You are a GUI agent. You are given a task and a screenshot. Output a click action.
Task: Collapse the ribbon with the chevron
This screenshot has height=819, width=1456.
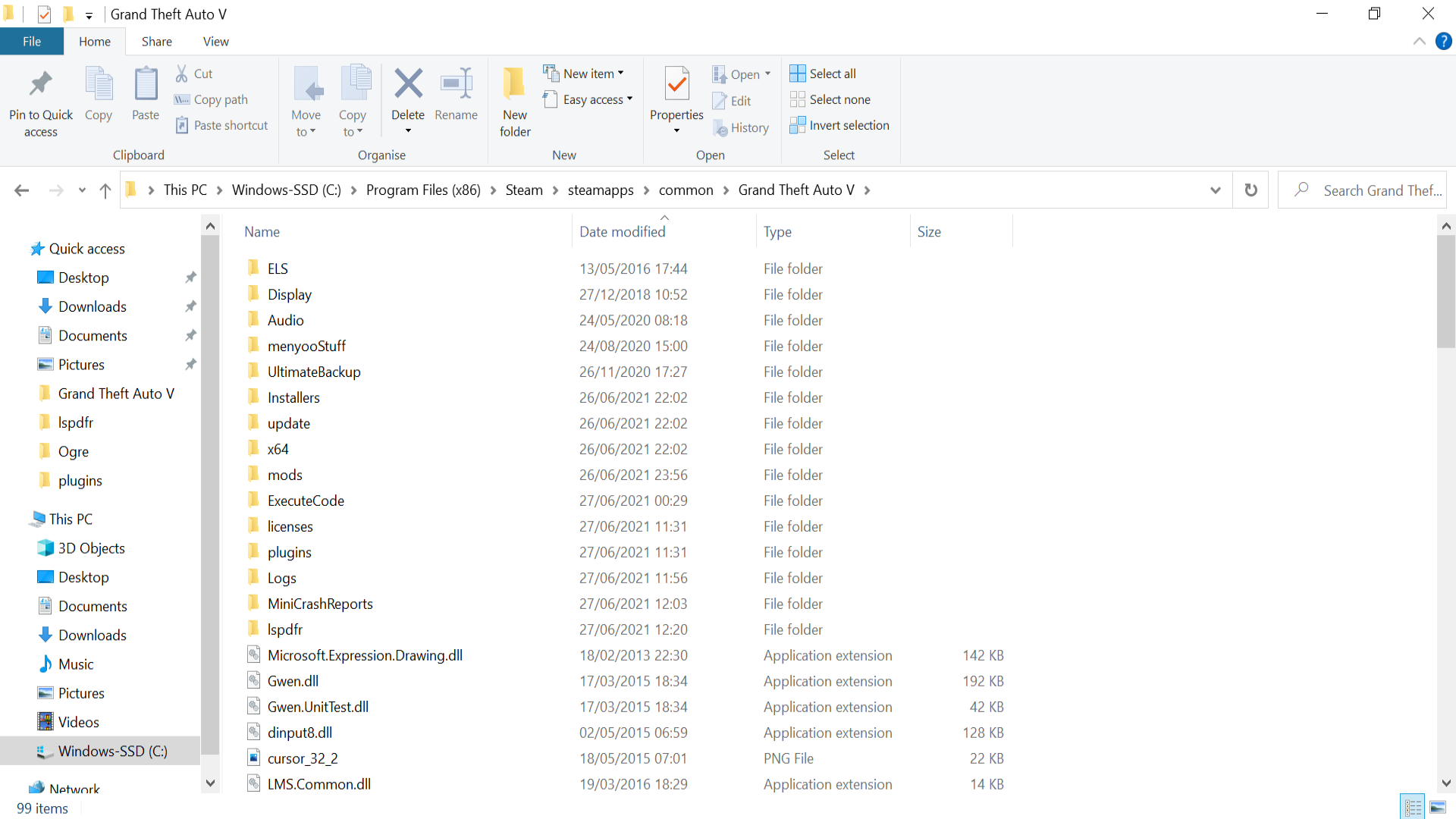1419,42
